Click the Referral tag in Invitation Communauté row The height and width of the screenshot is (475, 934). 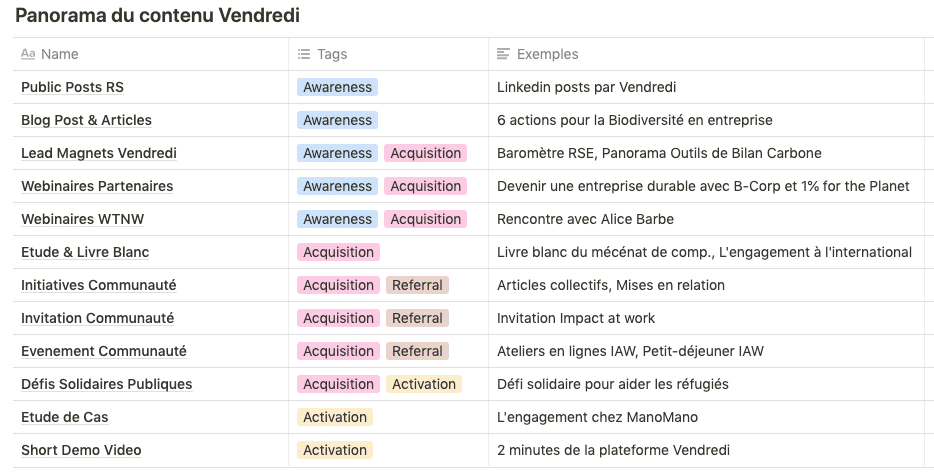click(x=417, y=318)
